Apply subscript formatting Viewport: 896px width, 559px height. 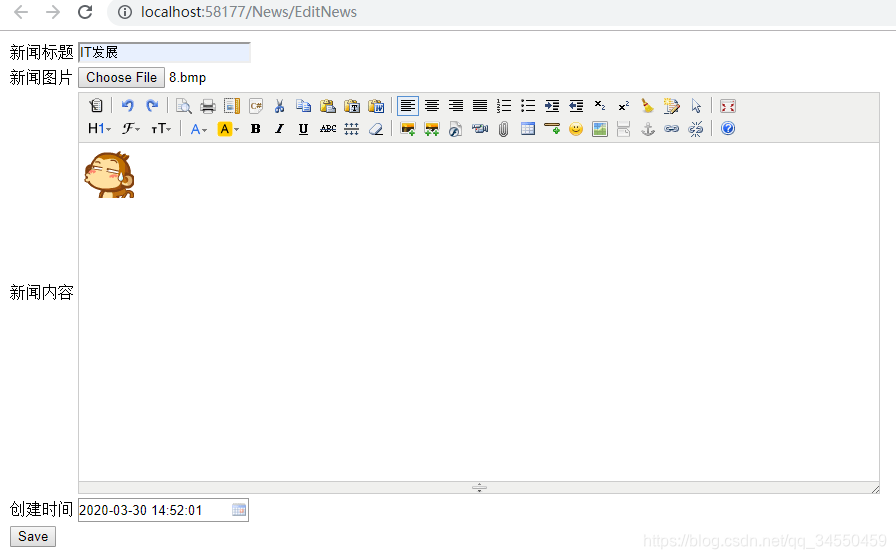click(x=599, y=106)
